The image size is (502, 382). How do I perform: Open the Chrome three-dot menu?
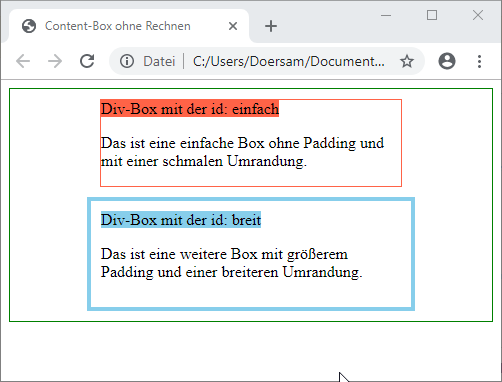(479, 61)
